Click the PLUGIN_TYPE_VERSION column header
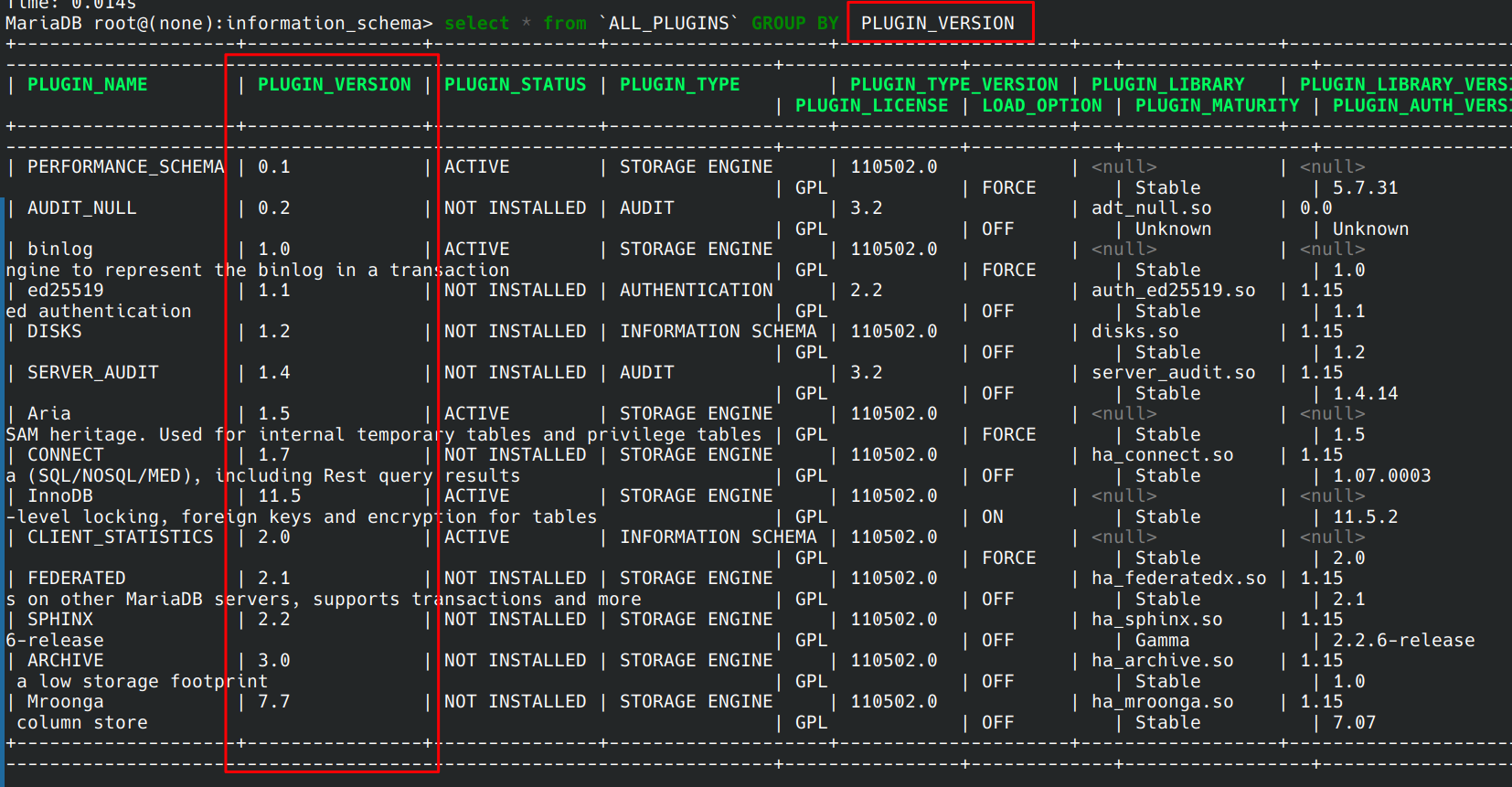The width and height of the screenshot is (1512, 787). coord(954,85)
